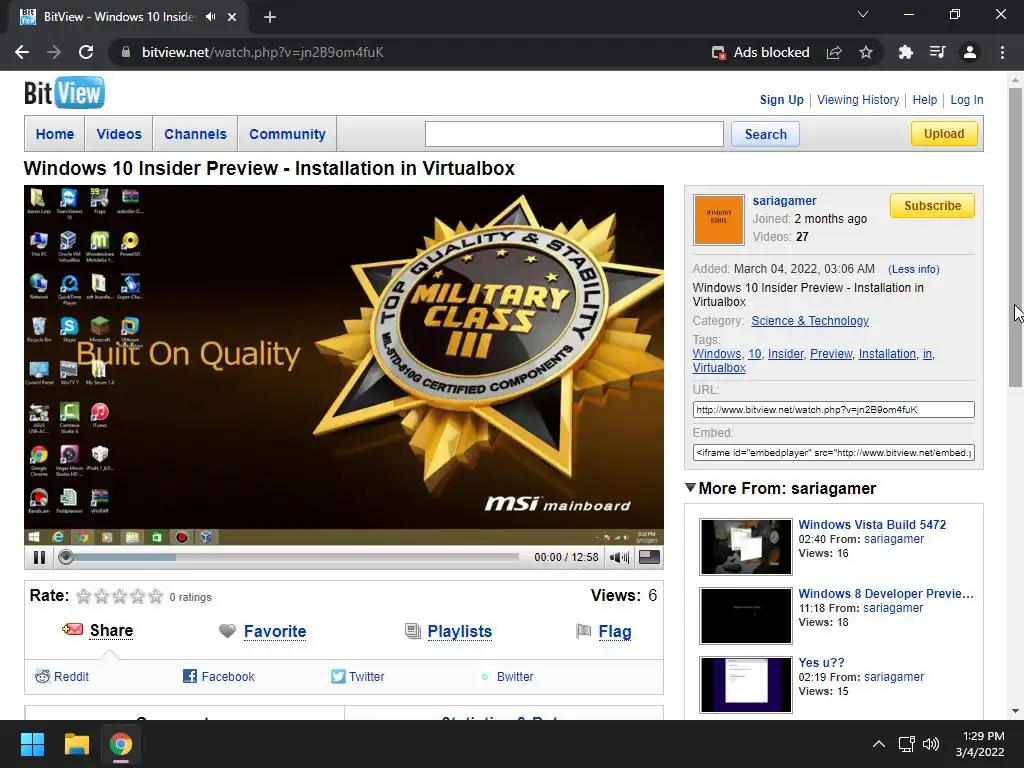1024x768 pixels.
Task: Open File Explorer from the taskbar
Action: pyautogui.click(x=76, y=744)
